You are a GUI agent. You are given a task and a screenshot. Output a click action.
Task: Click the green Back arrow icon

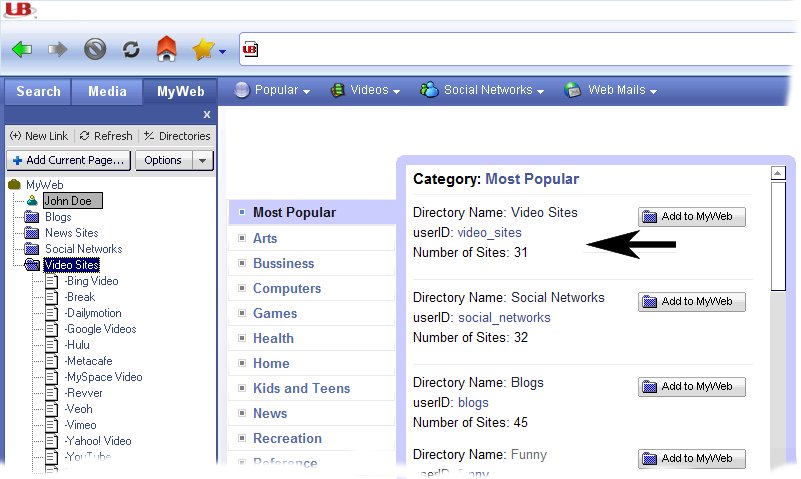[x=22, y=50]
